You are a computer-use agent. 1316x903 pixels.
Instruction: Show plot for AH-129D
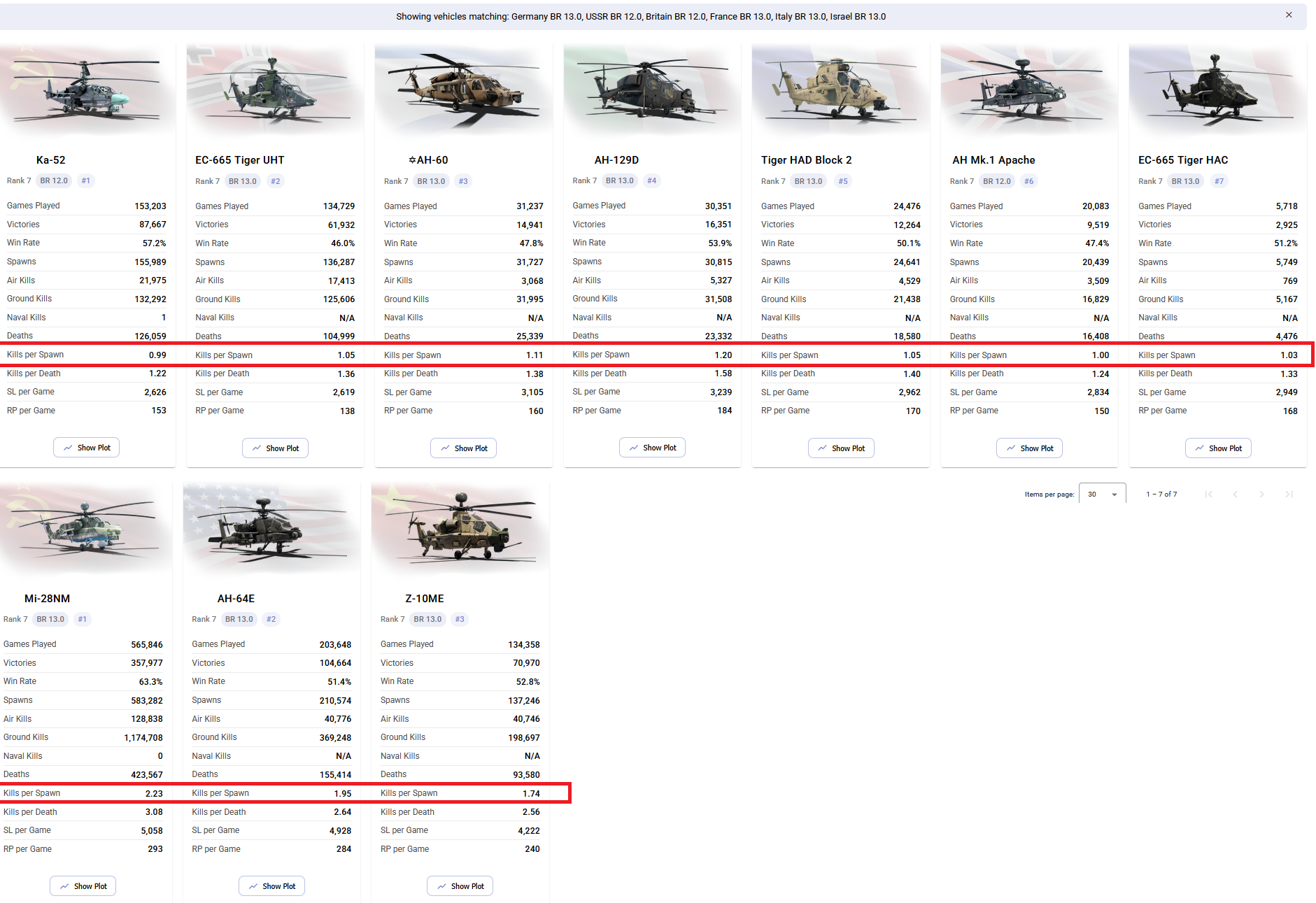[x=652, y=448]
